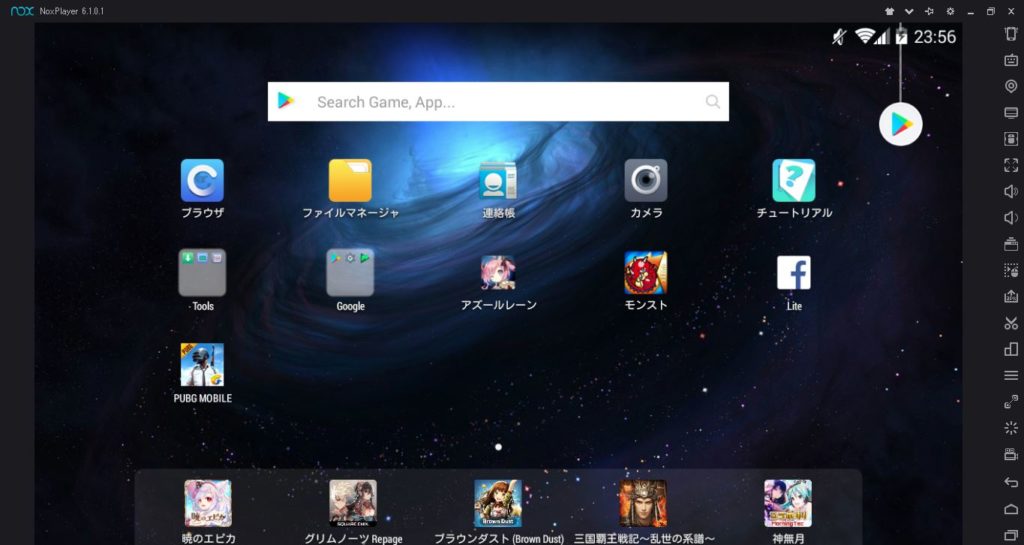Launch the カメラ camera app
Screen dimensions: 1024x545
[646, 181]
